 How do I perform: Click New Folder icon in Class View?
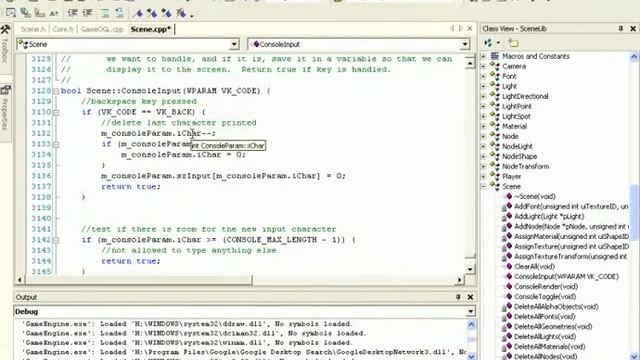coord(513,42)
